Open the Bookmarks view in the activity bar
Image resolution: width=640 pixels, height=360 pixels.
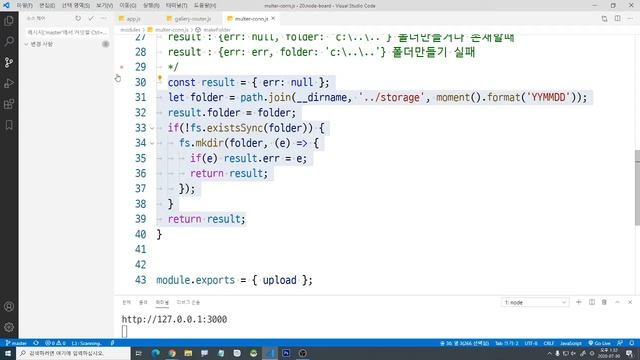coord(9,125)
